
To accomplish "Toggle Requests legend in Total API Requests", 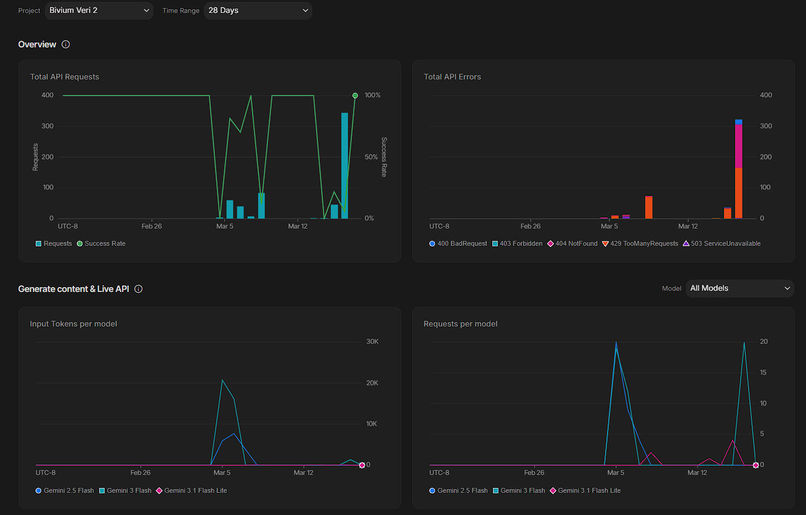I will click(x=53, y=244).
